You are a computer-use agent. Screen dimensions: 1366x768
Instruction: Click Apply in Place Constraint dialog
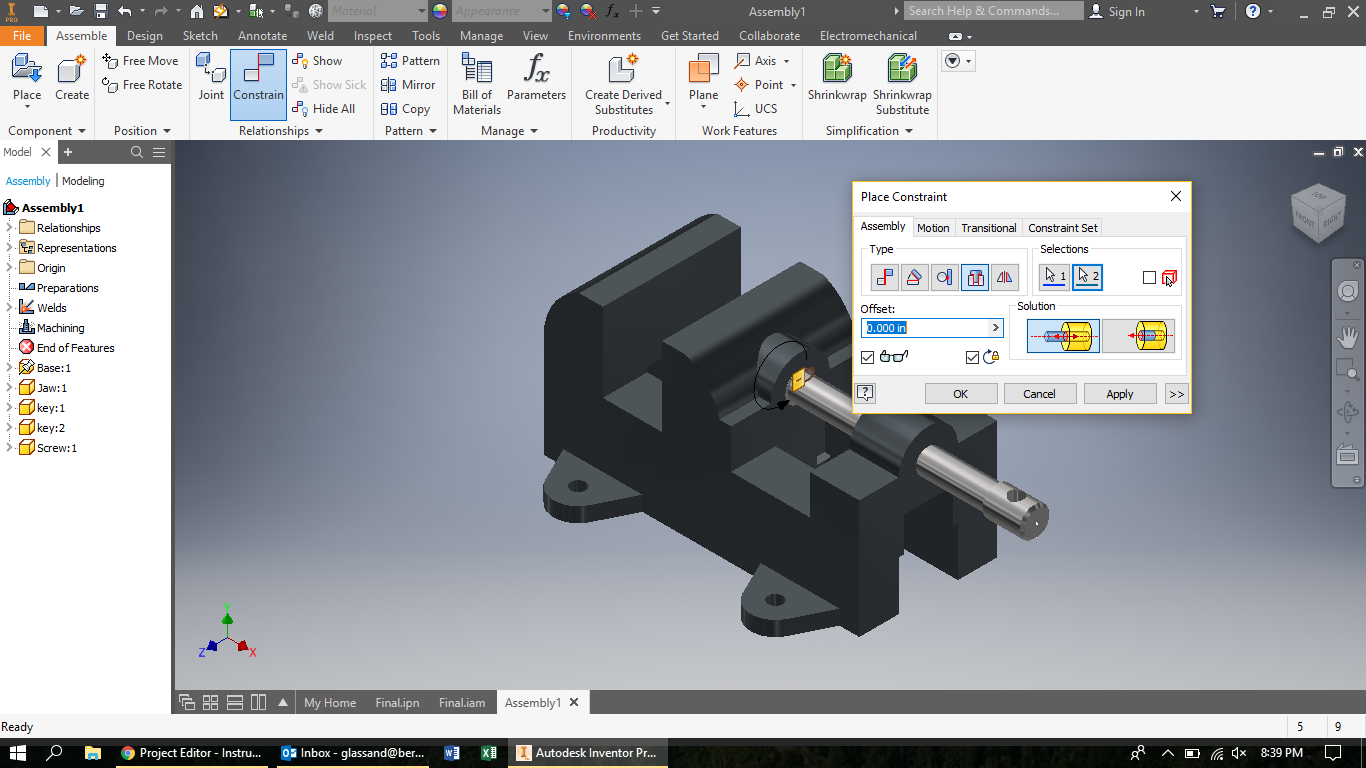tap(1120, 394)
